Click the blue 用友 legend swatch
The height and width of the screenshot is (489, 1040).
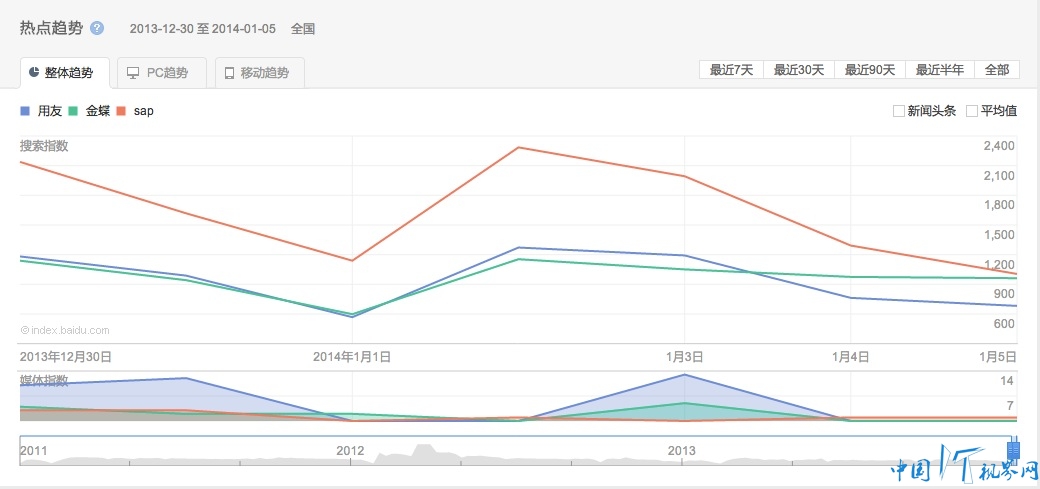(26, 111)
